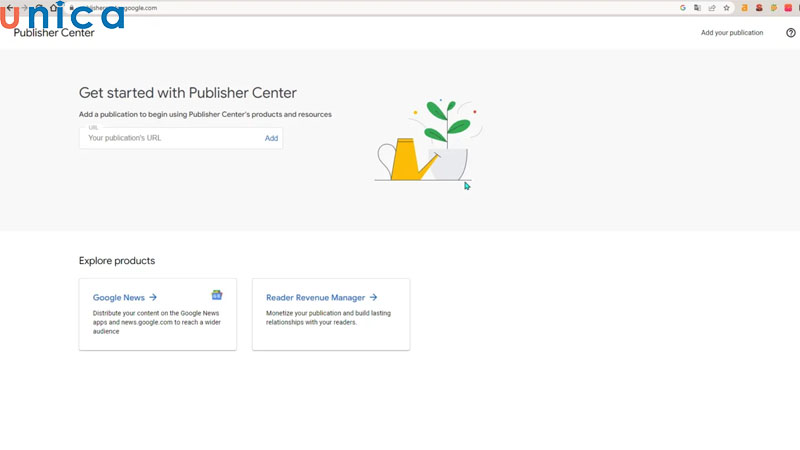Click the Add button beside URL field
800x450 pixels.
click(271, 138)
